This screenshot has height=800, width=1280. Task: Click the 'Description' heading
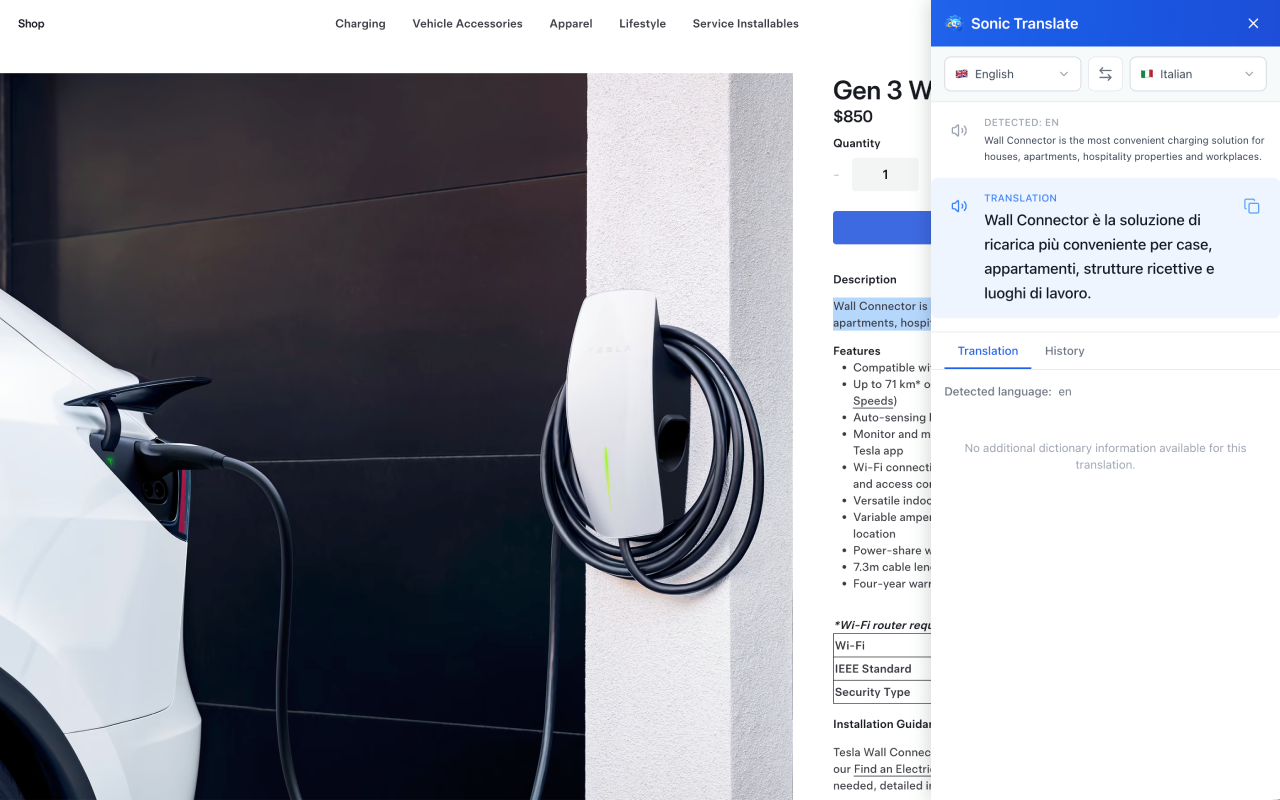pyautogui.click(x=865, y=280)
